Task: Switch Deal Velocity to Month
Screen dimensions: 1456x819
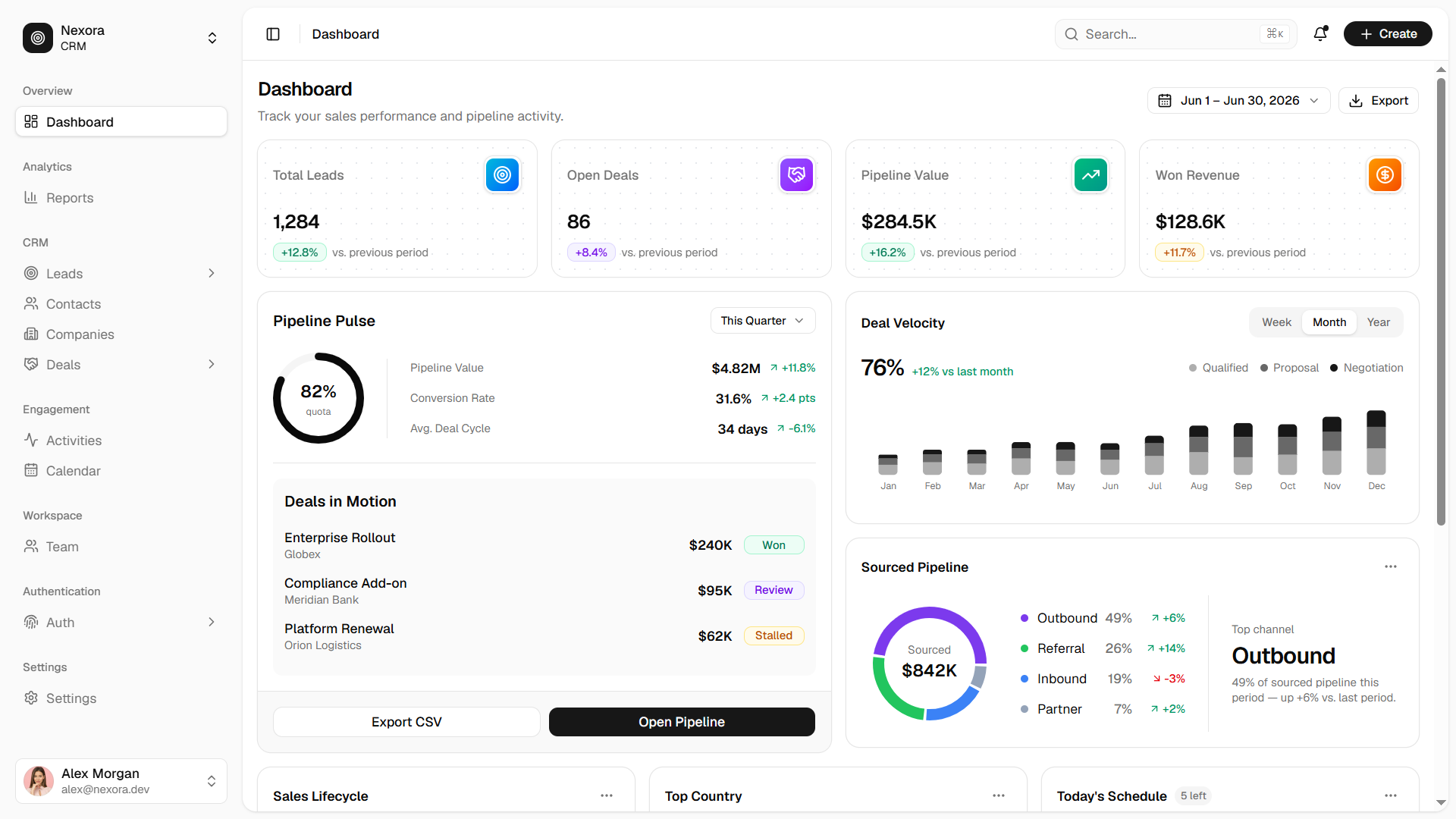Action: click(x=1329, y=322)
